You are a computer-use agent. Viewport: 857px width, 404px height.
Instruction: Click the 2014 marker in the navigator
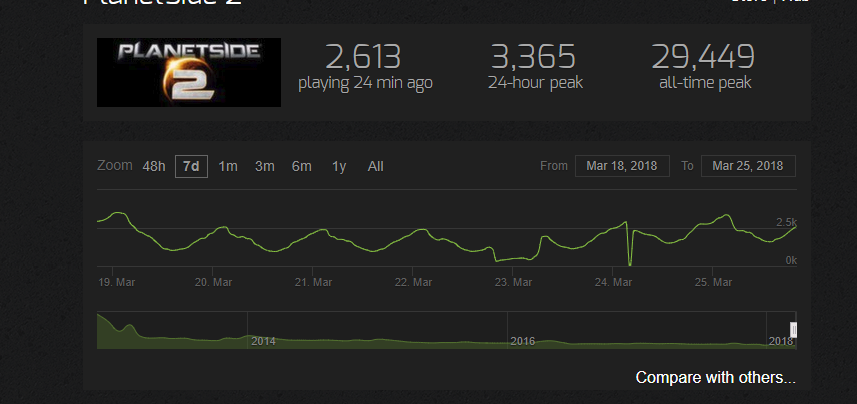(x=263, y=342)
